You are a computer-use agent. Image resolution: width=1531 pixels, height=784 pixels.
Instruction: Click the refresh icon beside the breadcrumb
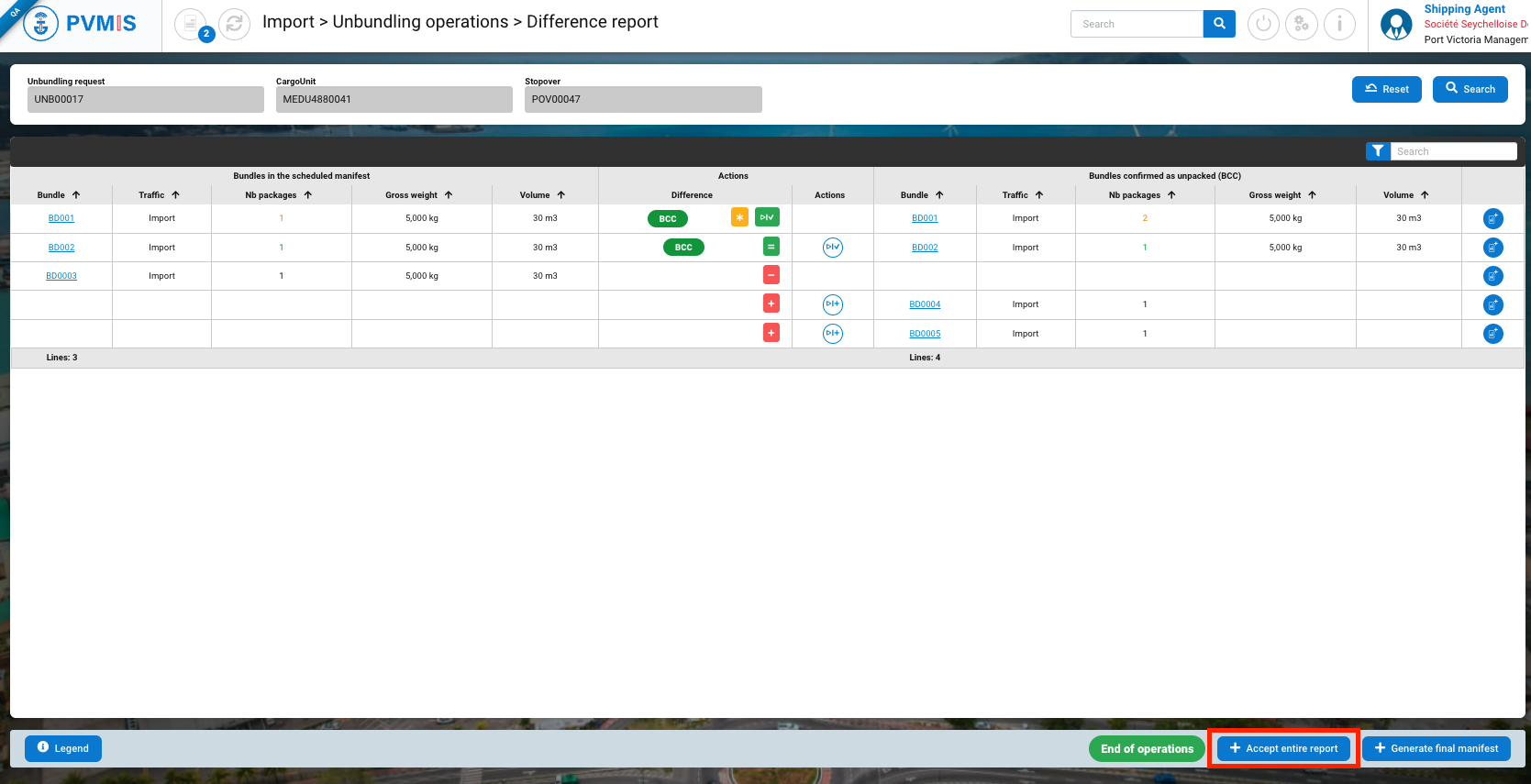(234, 25)
